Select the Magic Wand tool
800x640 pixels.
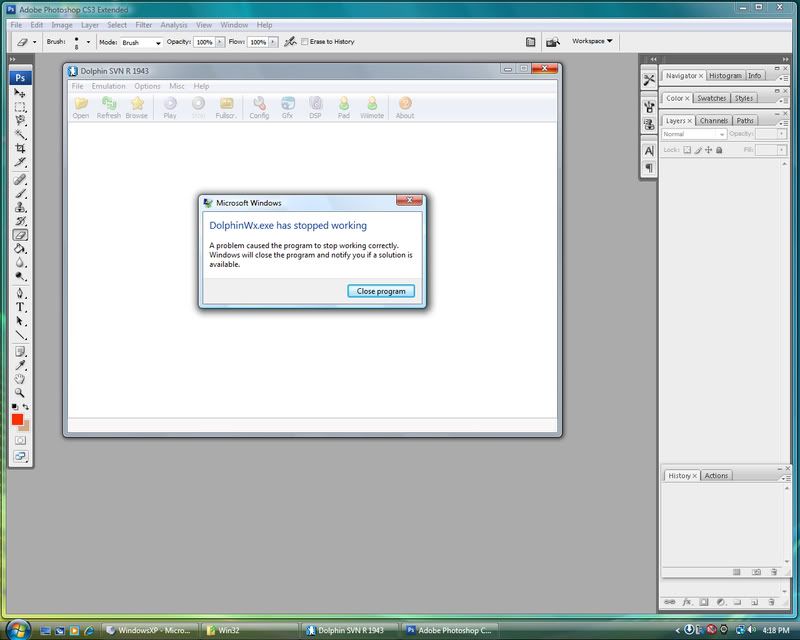coord(20,135)
